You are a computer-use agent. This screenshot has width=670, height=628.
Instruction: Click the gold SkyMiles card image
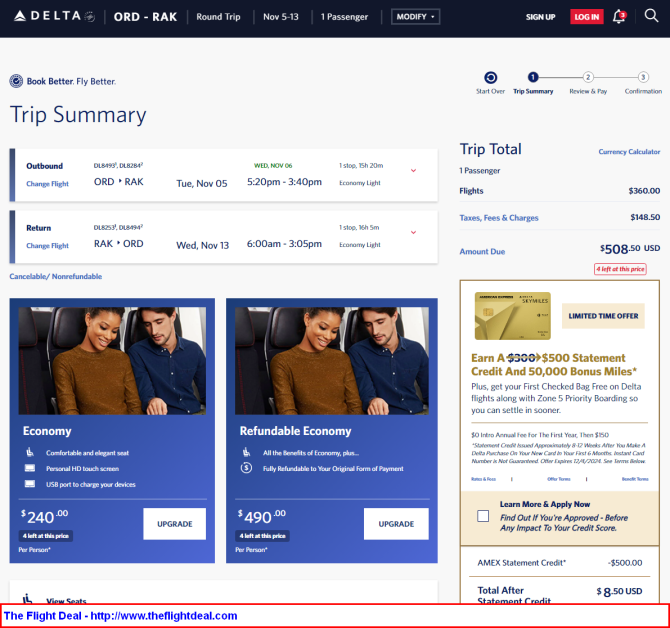[513, 316]
